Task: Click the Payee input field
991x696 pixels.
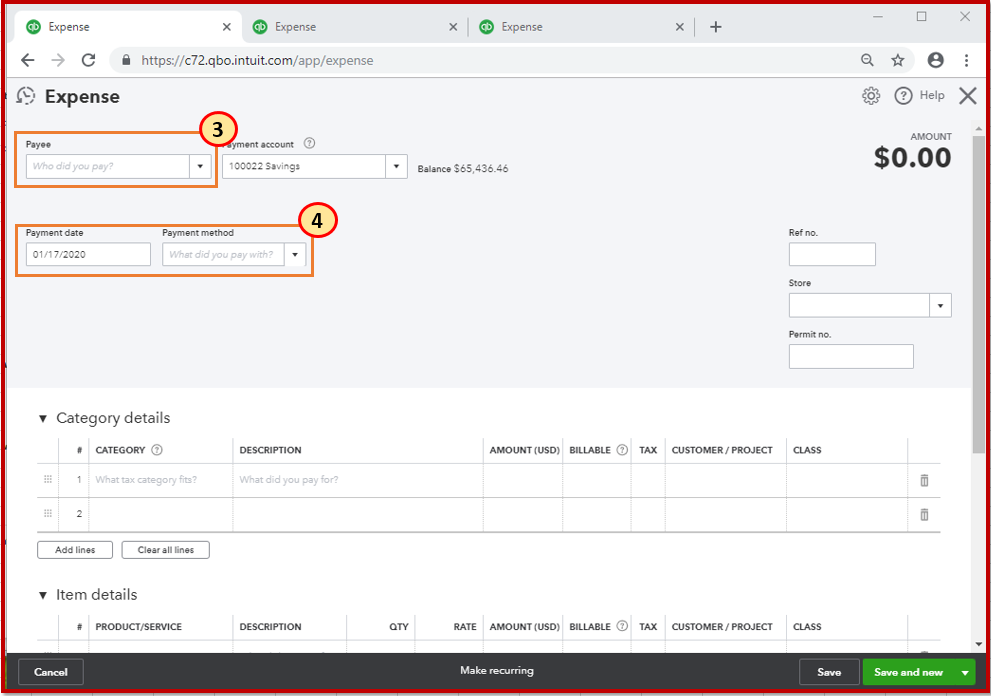Action: (x=107, y=166)
